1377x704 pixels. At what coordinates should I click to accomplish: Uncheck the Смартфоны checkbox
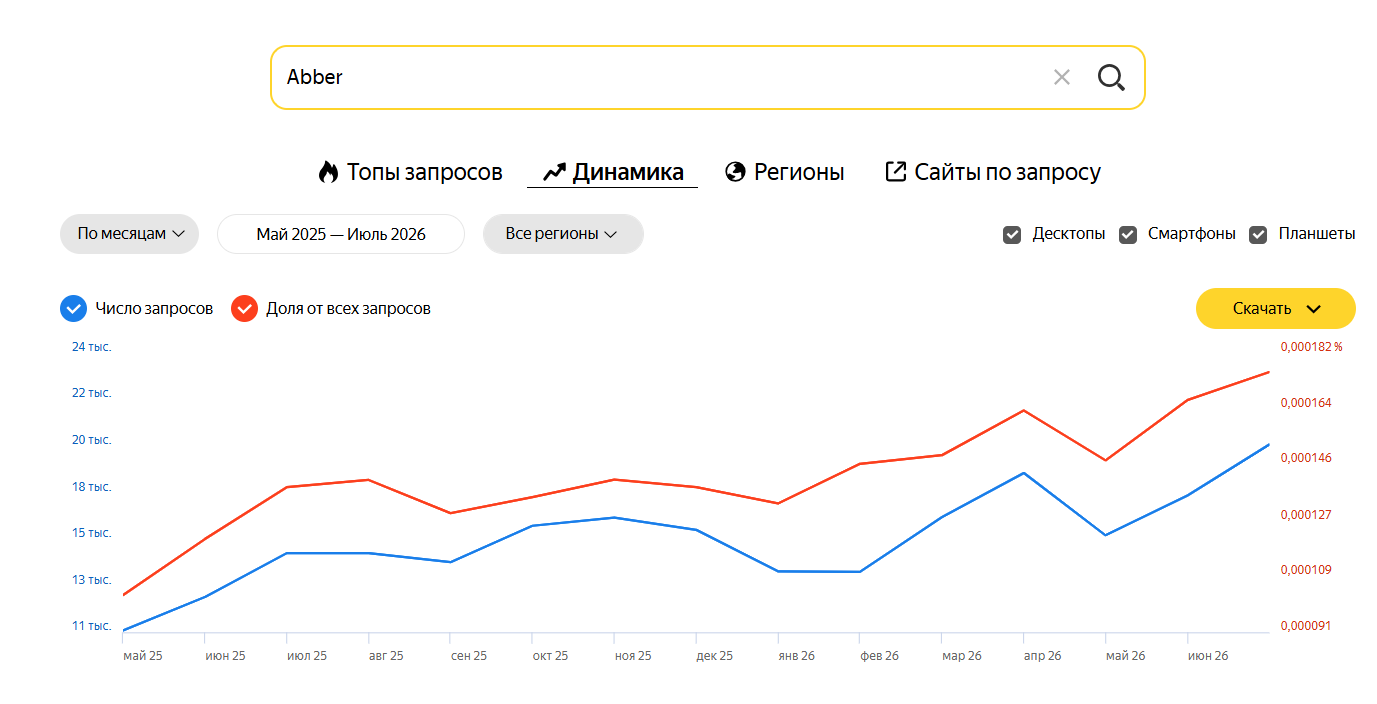point(1128,234)
